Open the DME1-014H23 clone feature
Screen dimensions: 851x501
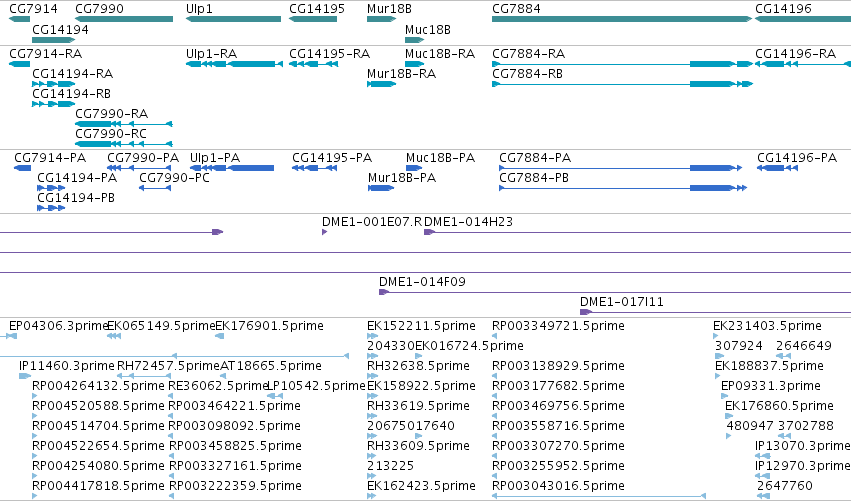pyautogui.click(x=638, y=232)
